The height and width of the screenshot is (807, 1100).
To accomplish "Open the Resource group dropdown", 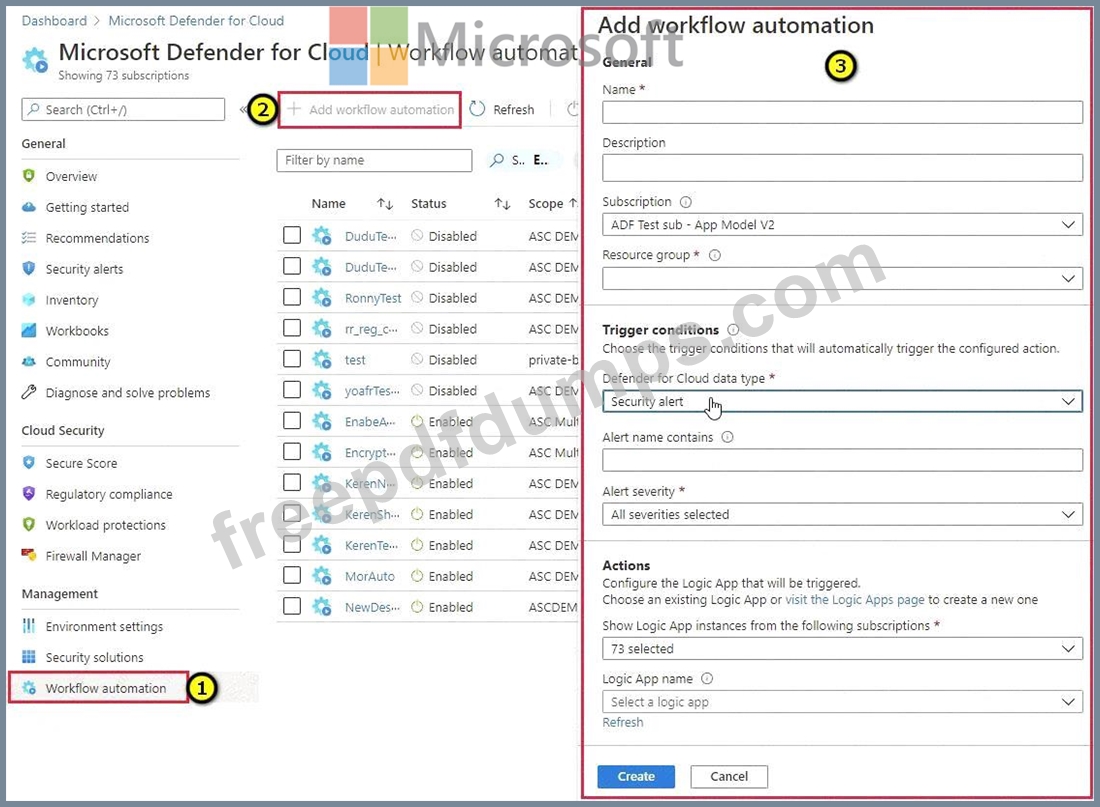I will point(842,278).
